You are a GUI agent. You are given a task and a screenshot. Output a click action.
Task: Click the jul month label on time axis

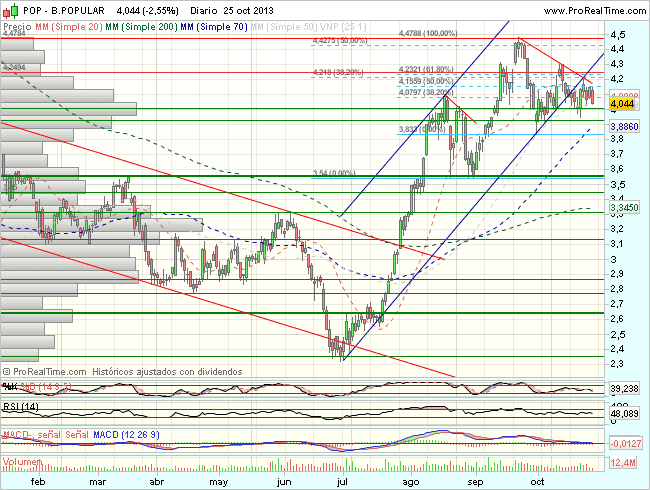[x=342, y=482]
